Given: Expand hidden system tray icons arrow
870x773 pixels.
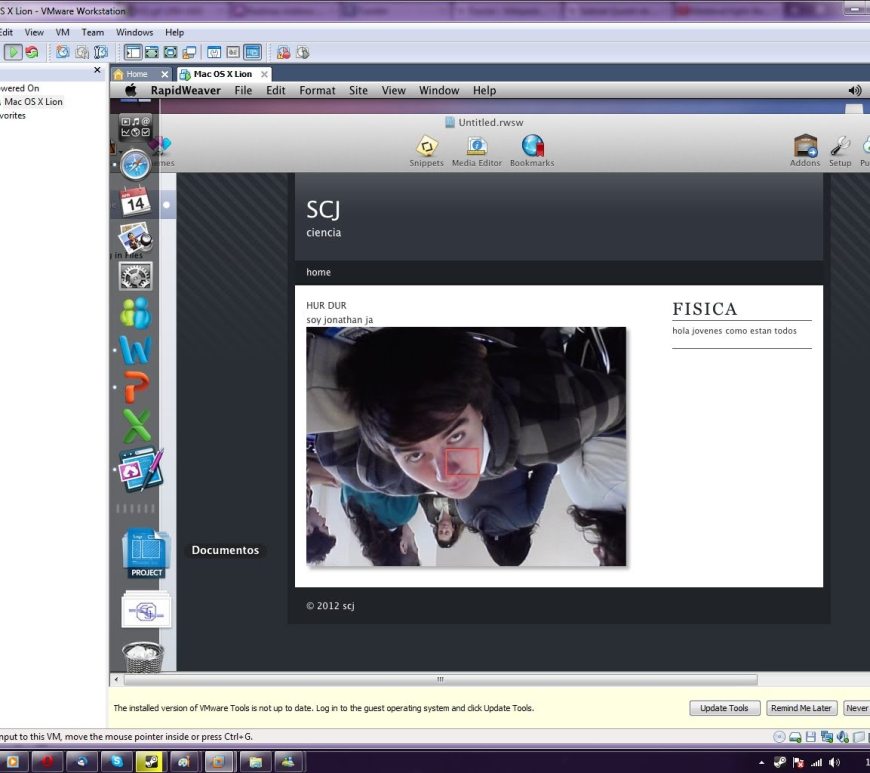Looking at the screenshot, I should (x=762, y=762).
